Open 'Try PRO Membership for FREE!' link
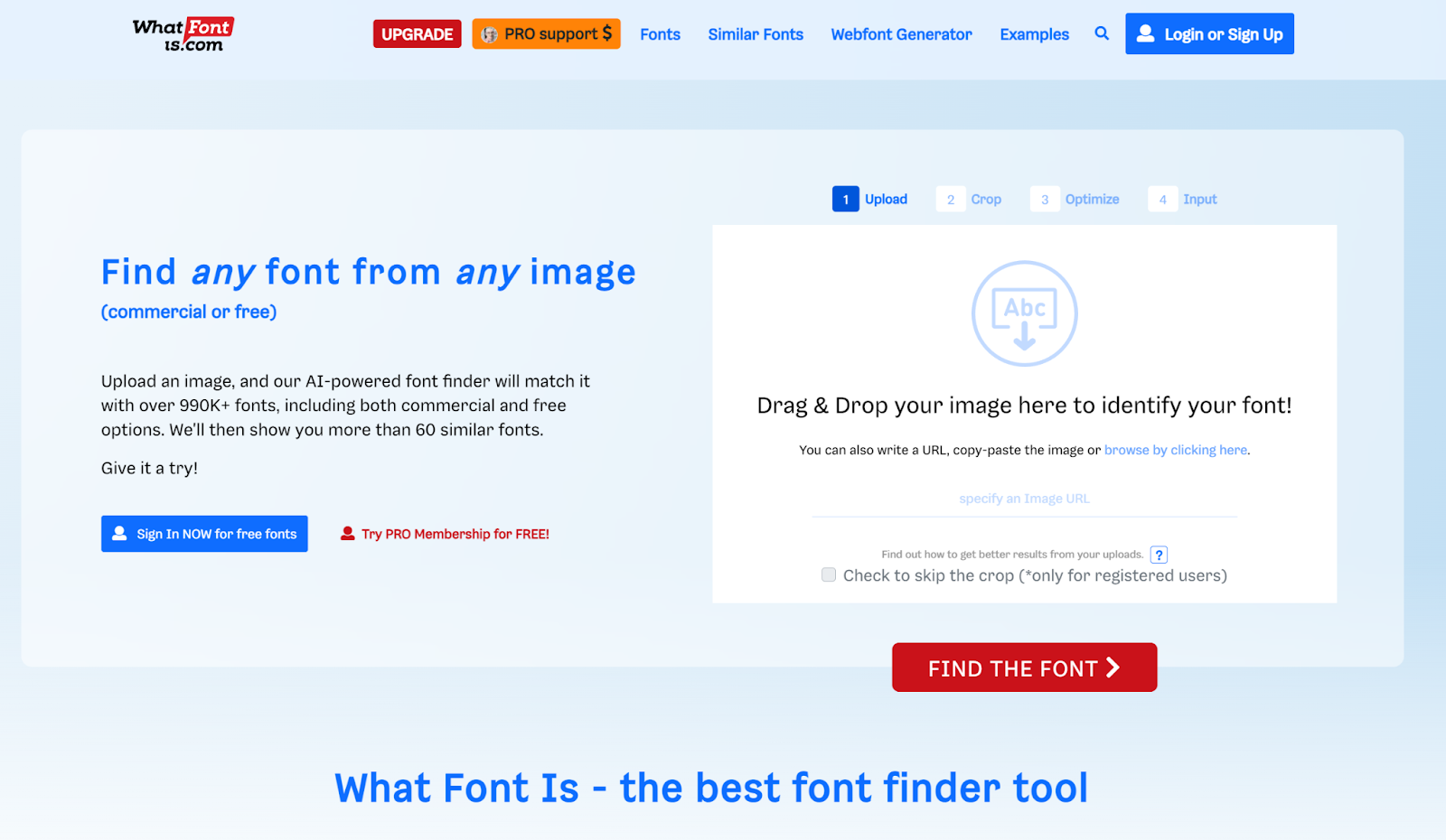Viewport: 1446px width, 840px height. click(x=445, y=534)
